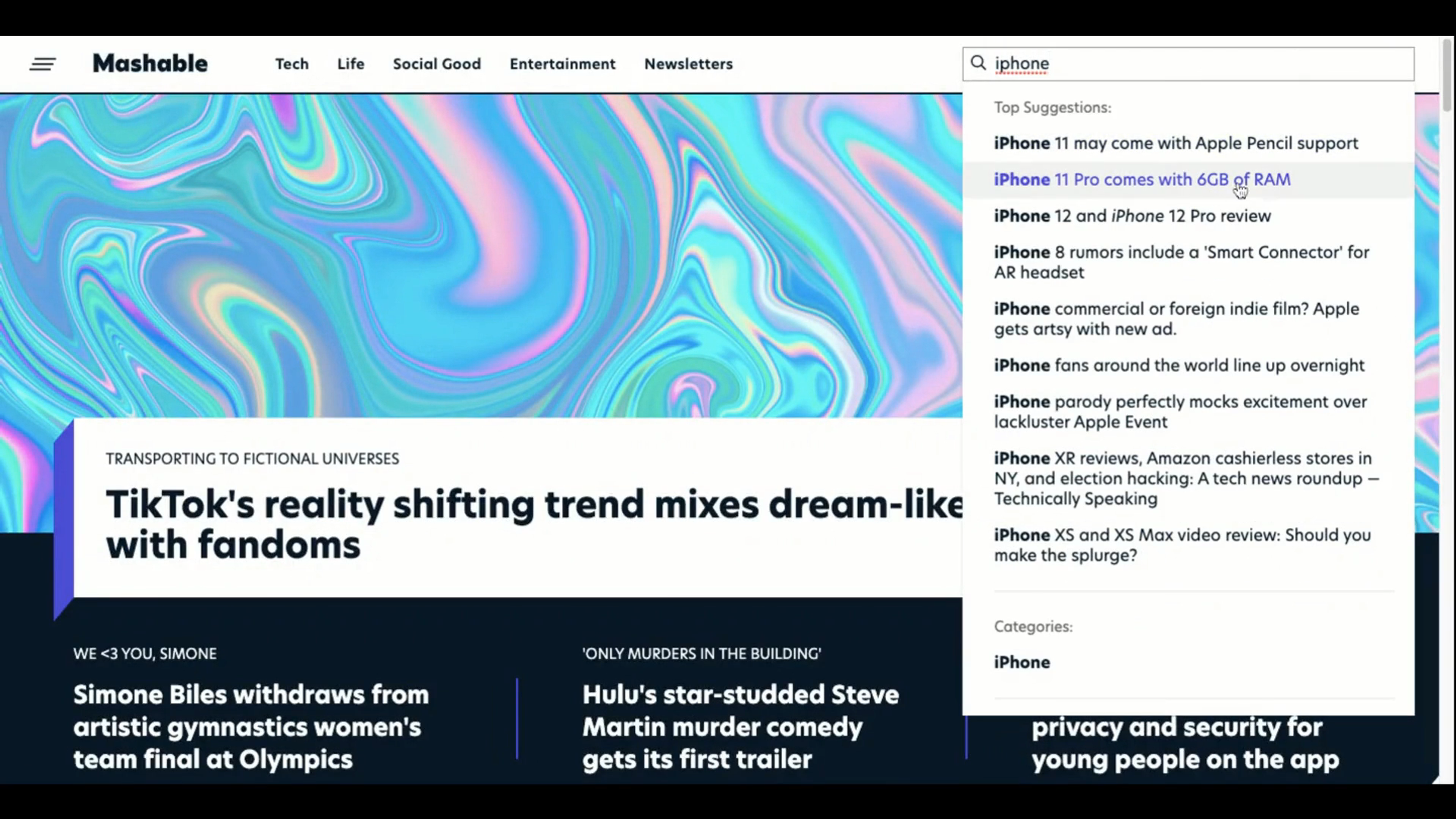Expand Categories section in search

pyautogui.click(x=1033, y=625)
